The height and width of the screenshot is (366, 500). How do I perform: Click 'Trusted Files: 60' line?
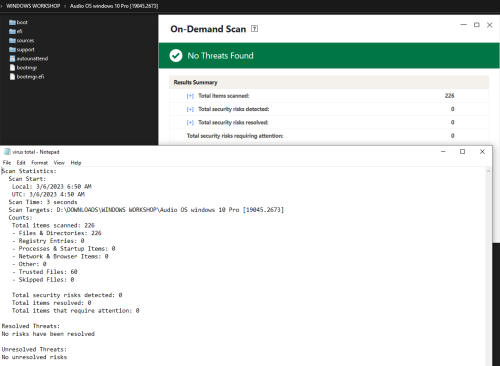click(x=45, y=272)
